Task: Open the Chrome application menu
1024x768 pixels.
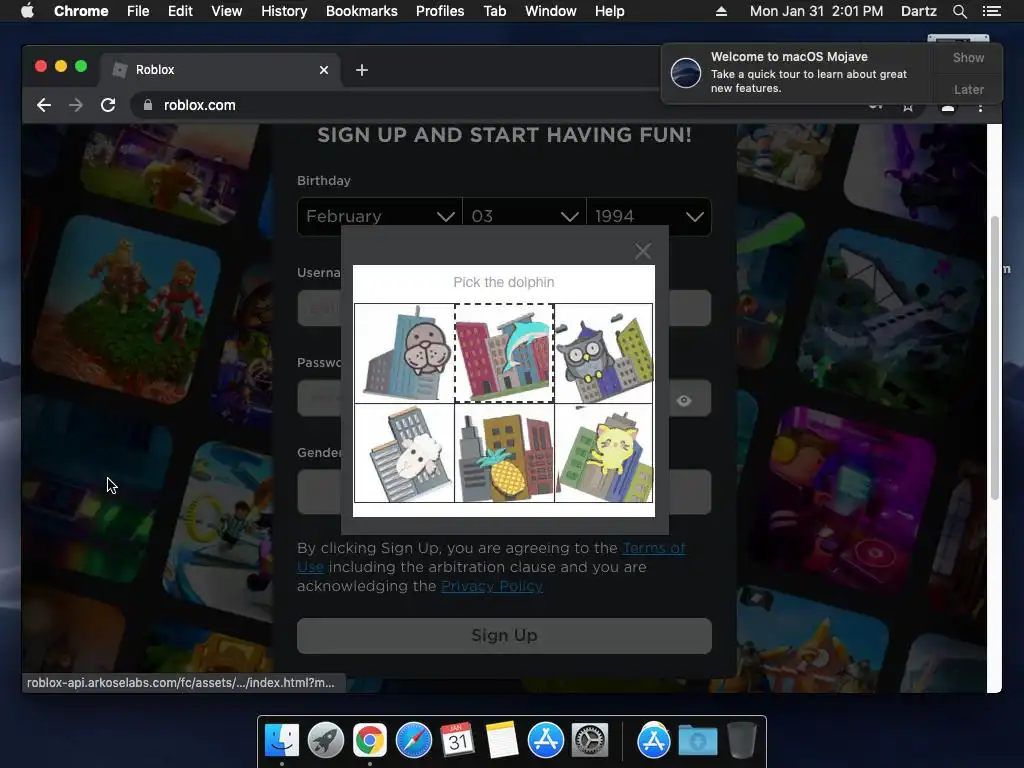Action: tap(81, 11)
